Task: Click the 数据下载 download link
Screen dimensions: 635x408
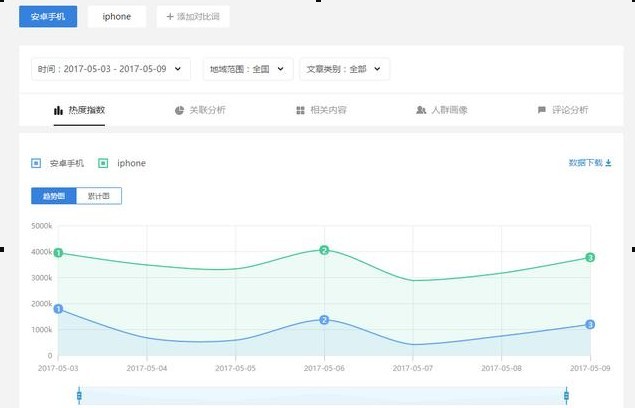Action: (590, 163)
